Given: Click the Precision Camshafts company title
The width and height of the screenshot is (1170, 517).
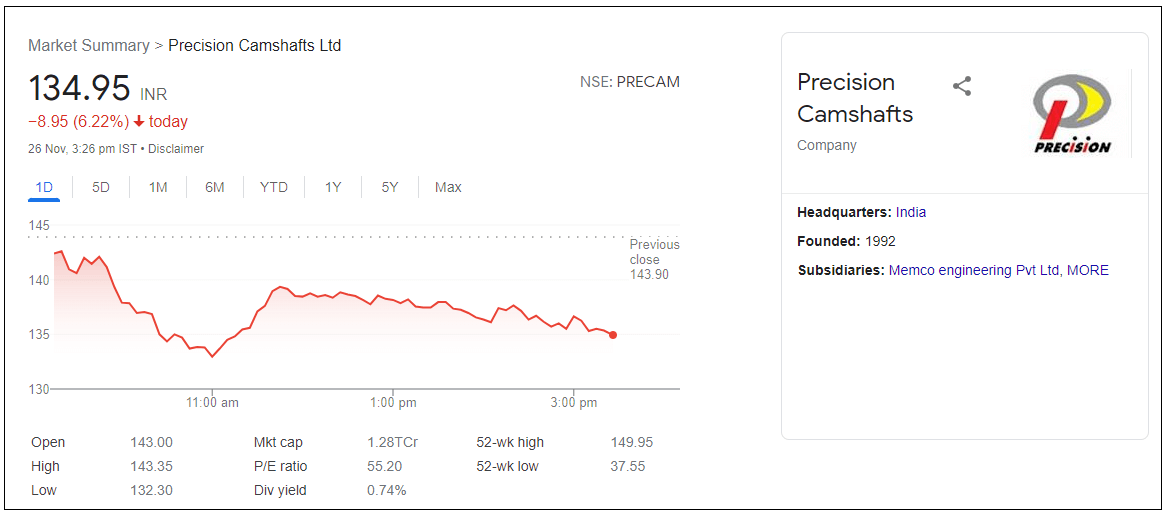Looking at the screenshot, I should (x=855, y=98).
